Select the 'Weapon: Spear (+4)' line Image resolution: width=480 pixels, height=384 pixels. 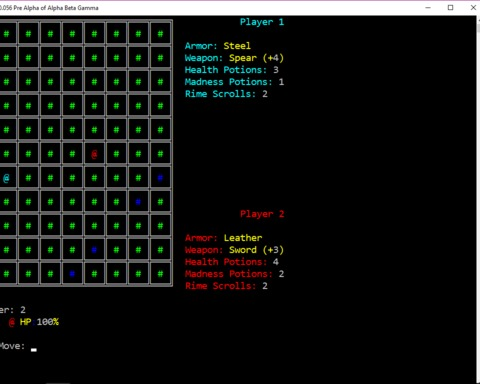click(x=234, y=58)
